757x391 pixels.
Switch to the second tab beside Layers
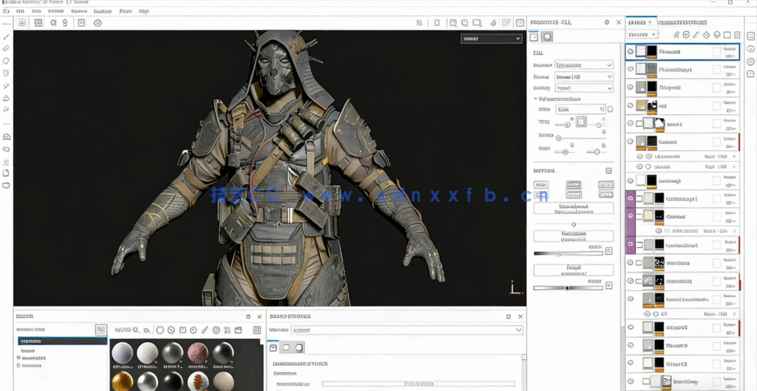point(683,22)
